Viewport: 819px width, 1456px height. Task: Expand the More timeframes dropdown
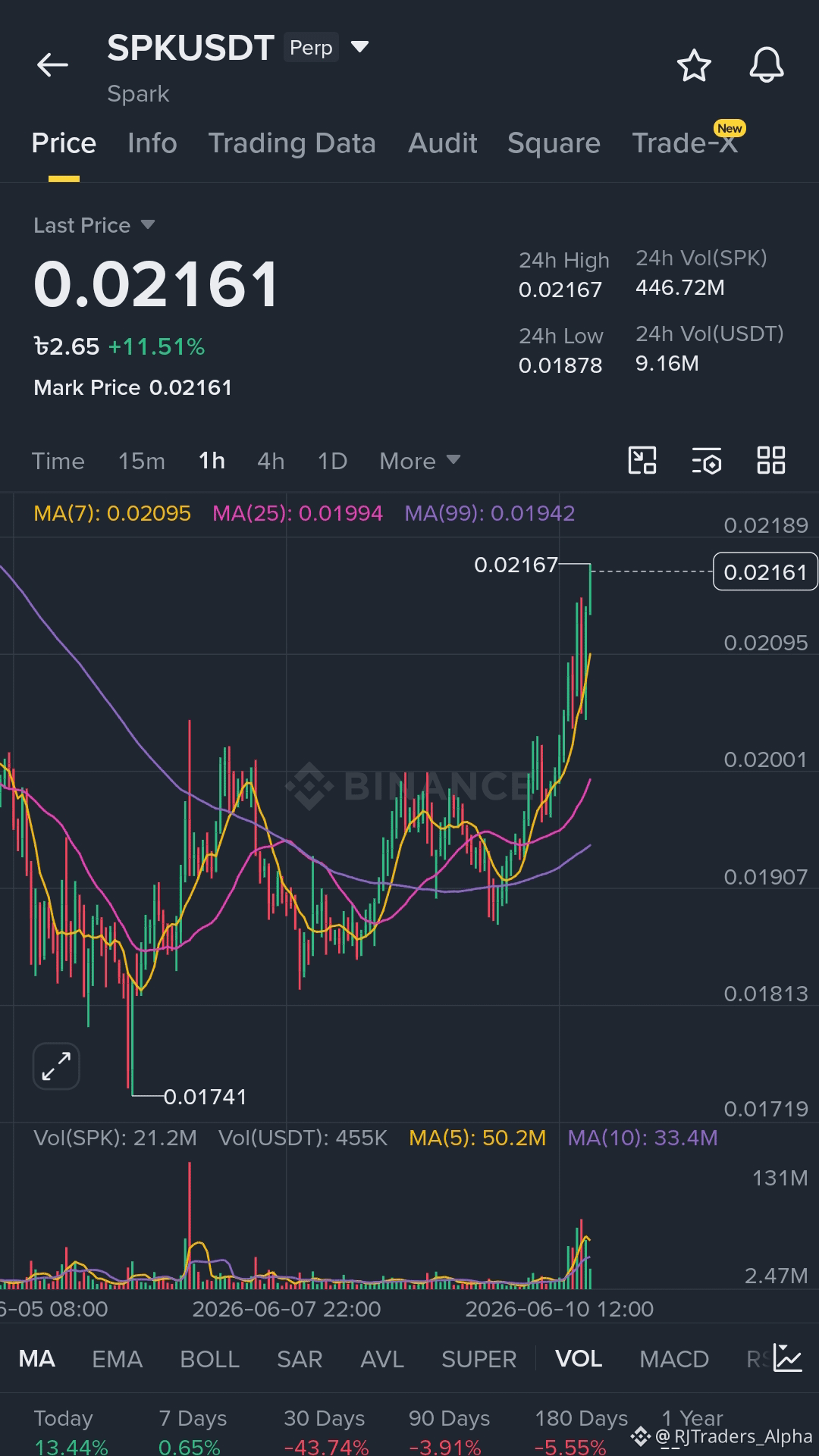pos(419,461)
